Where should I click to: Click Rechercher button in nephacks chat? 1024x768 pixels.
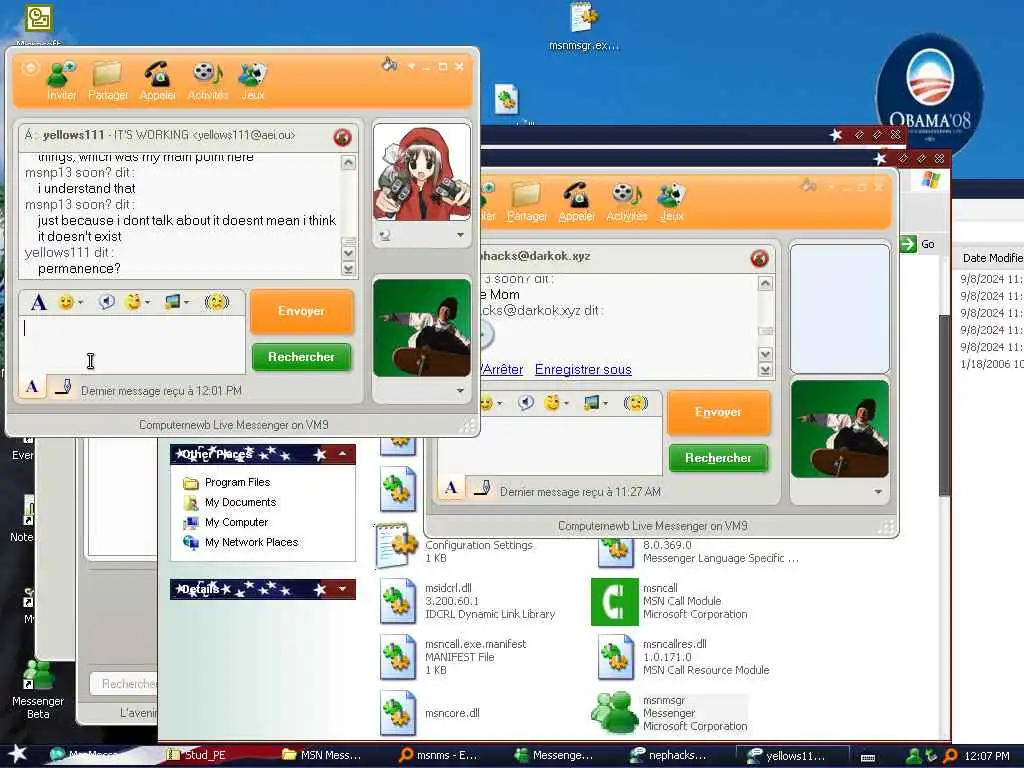tap(718, 458)
